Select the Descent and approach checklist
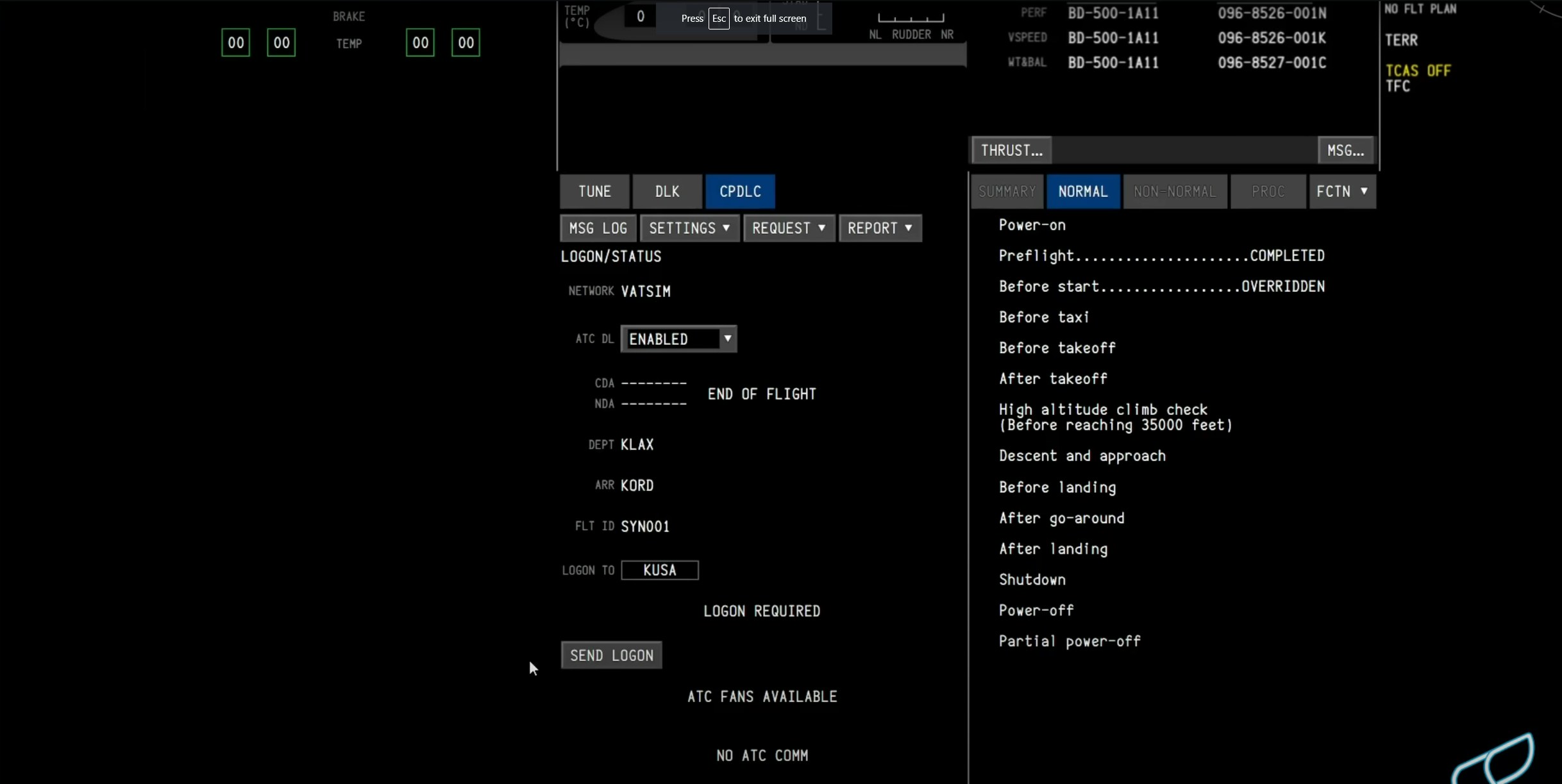This screenshot has height=784, width=1562. pyautogui.click(x=1082, y=456)
